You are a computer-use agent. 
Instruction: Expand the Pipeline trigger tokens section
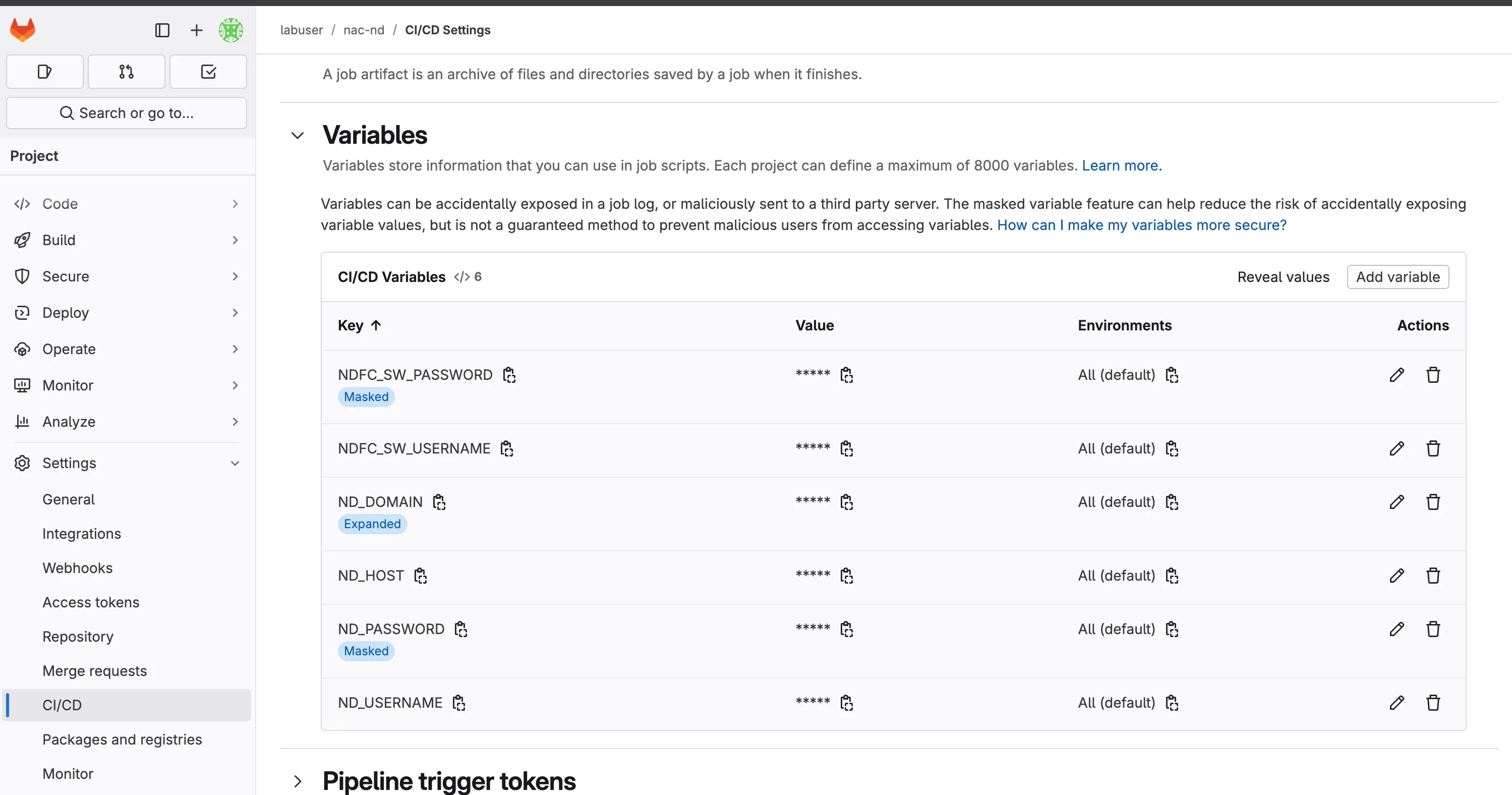(x=298, y=781)
